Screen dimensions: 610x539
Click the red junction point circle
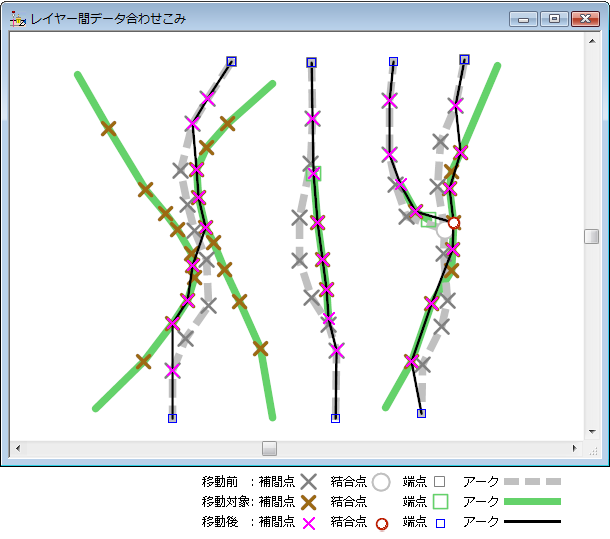454,223
